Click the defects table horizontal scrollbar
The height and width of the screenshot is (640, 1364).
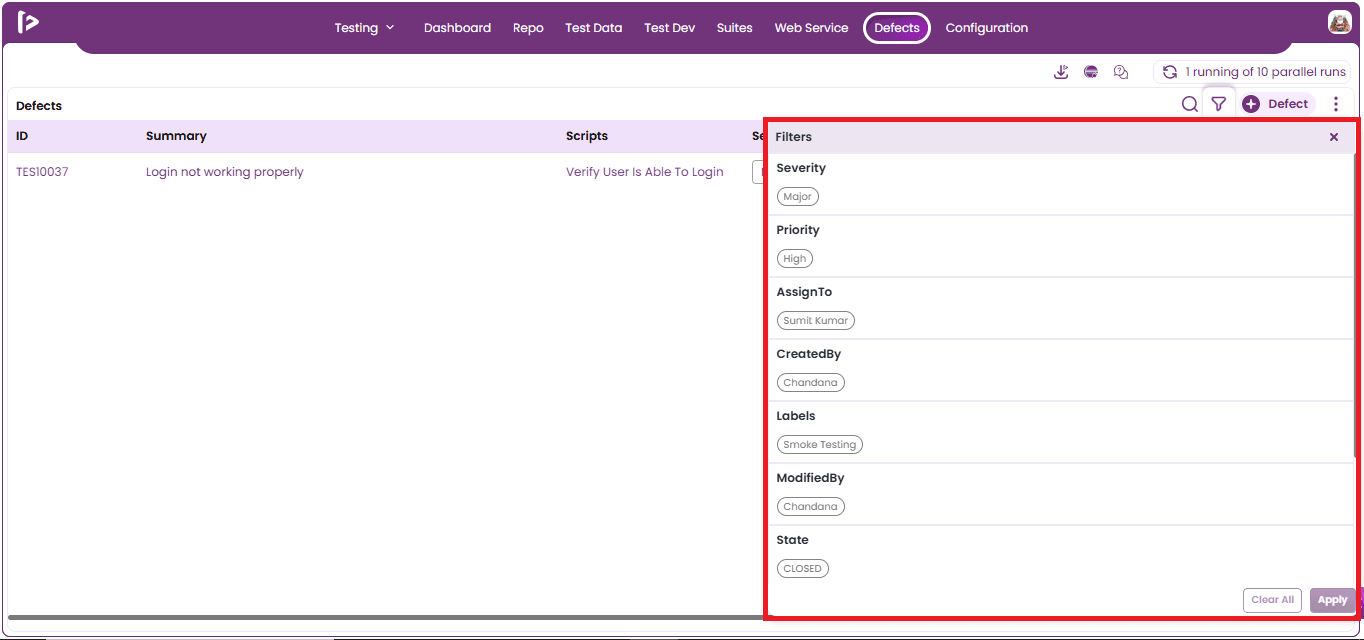pos(386,618)
